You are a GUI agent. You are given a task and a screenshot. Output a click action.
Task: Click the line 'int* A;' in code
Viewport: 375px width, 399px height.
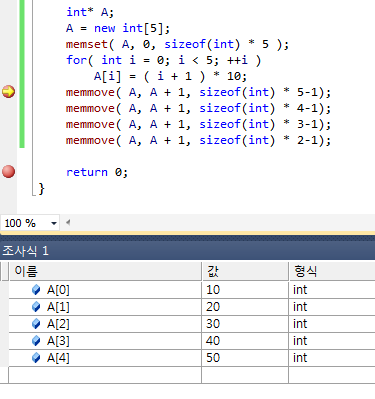[x=90, y=12]
